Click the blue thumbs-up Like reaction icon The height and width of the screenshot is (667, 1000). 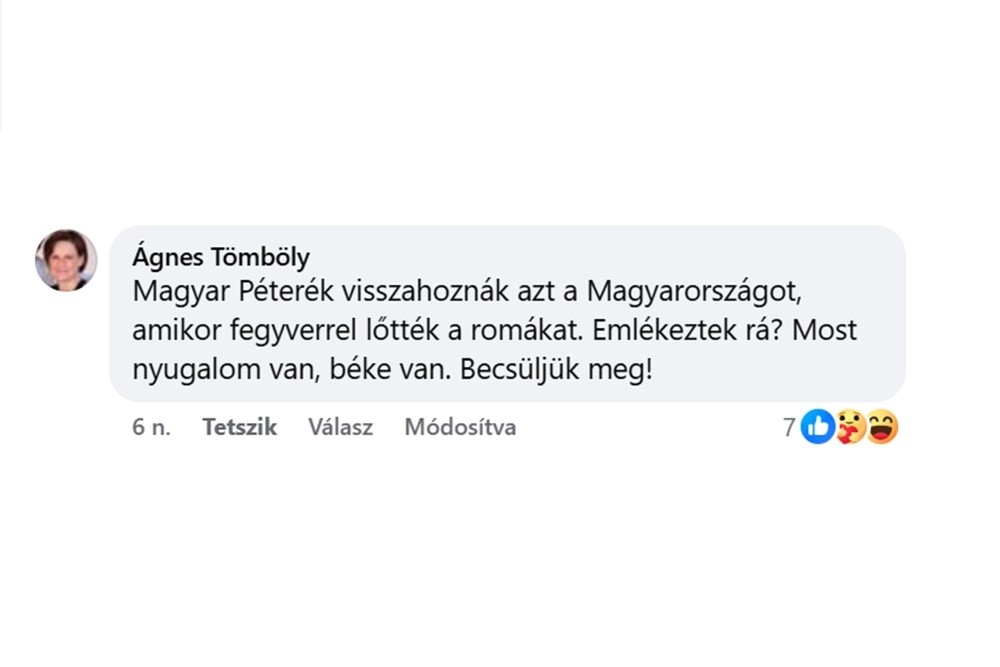[817, 427]
